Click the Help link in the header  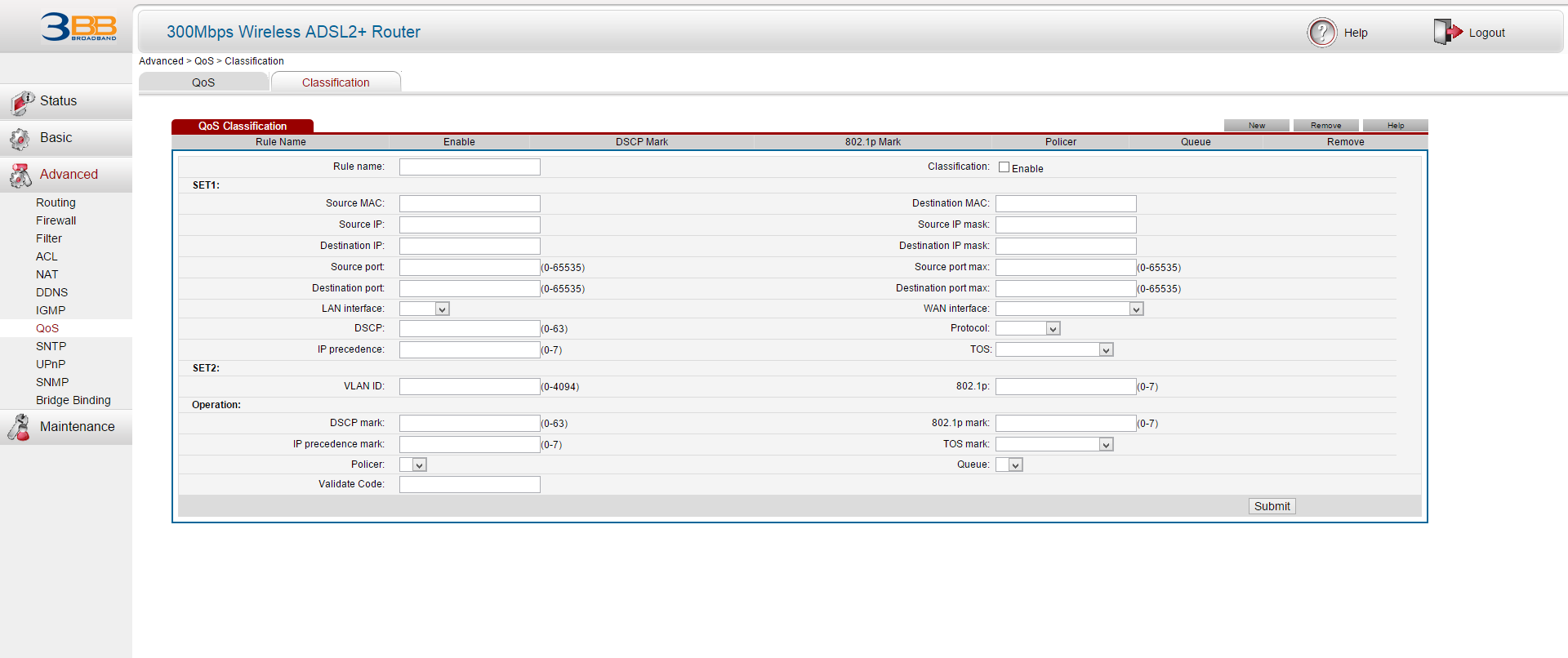(1356, 33)
